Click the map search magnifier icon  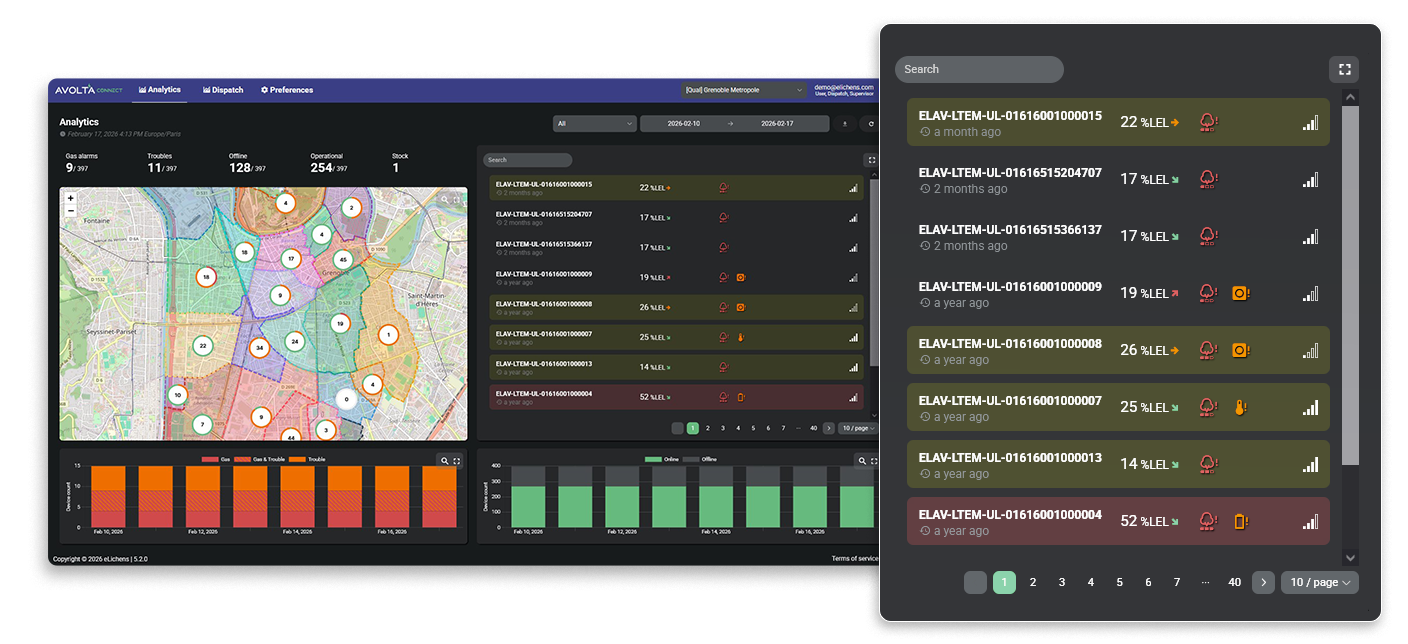445,200
